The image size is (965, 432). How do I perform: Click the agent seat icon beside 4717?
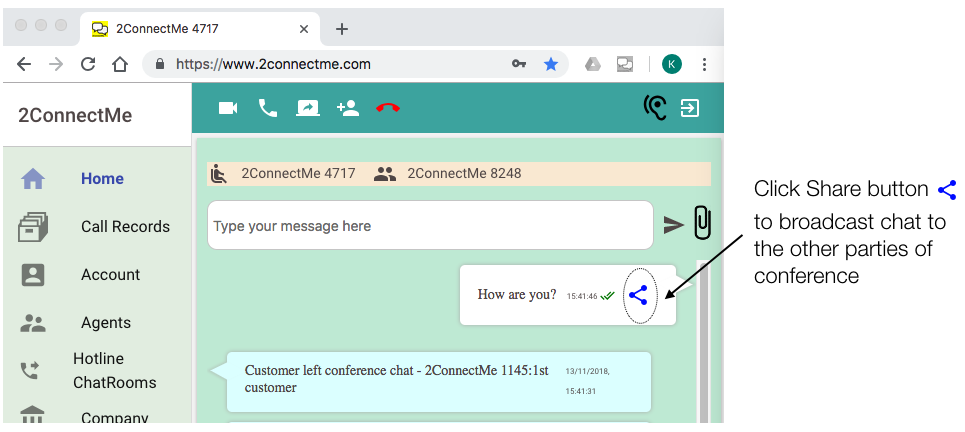tap(218, 174)
